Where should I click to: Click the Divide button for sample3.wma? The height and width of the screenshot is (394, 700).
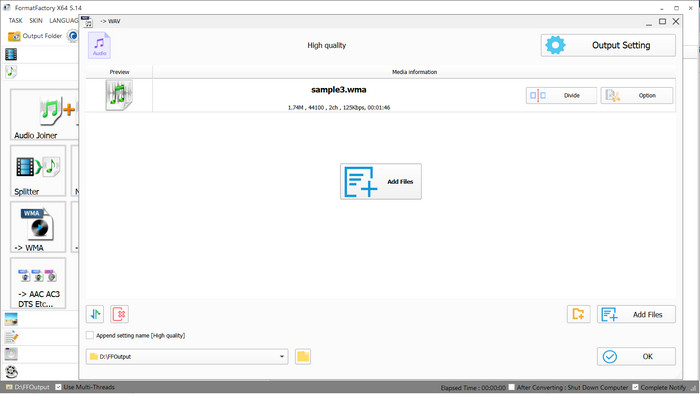(x=561, y=95)
